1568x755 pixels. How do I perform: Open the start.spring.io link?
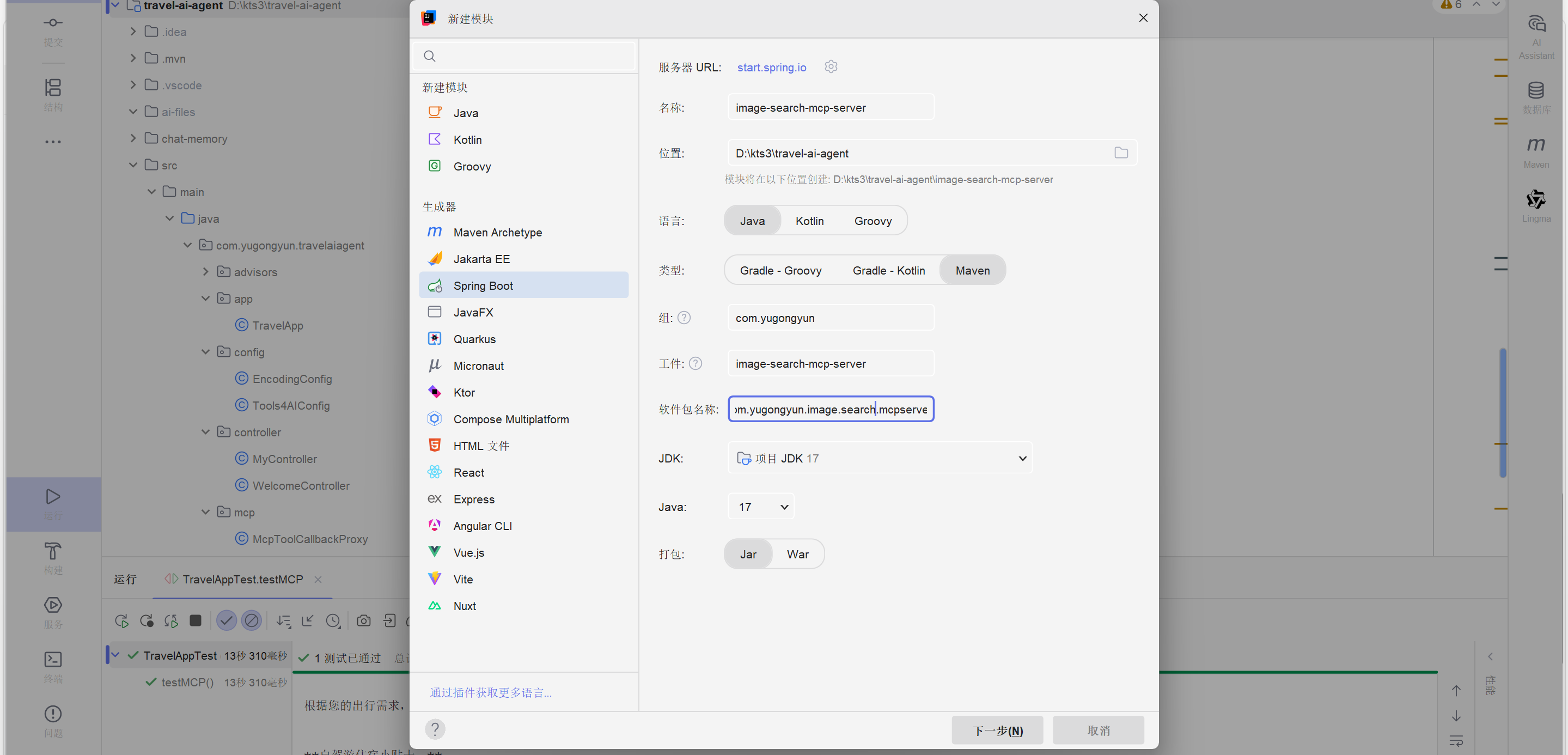click(771, 67)
